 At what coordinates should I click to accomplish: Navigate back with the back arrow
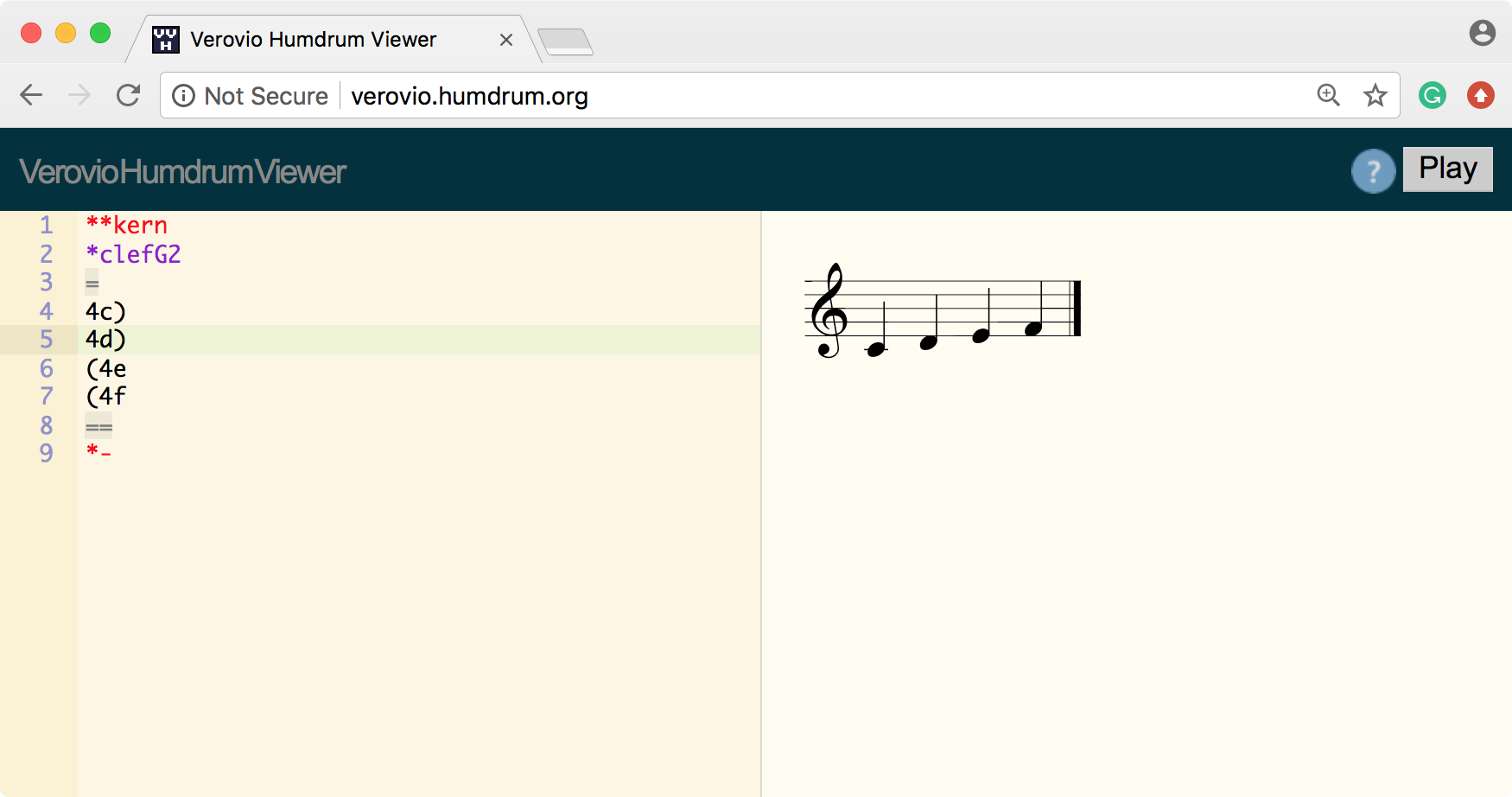(31, 95)
